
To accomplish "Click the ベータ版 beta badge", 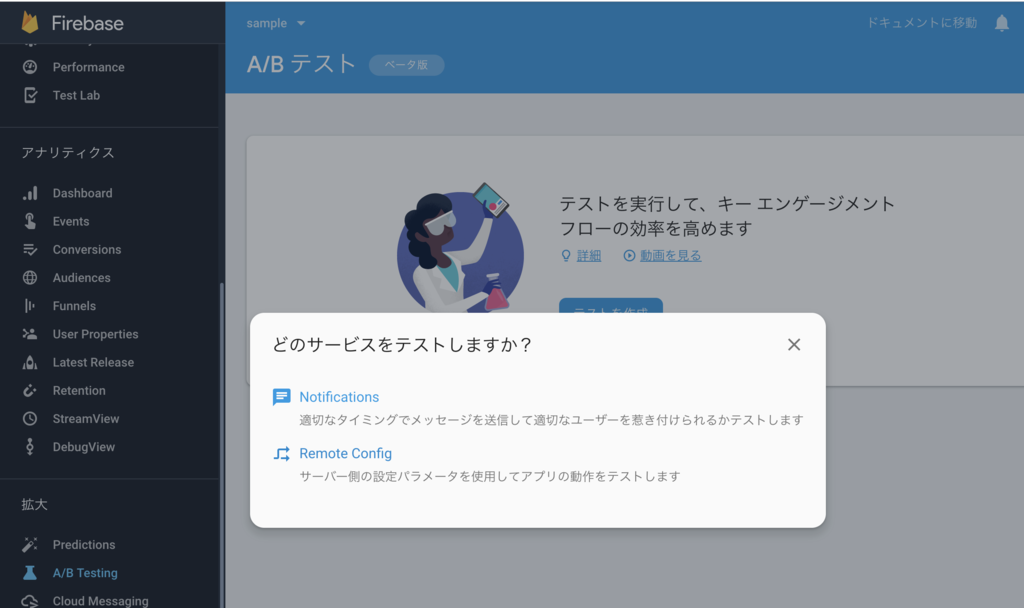I will point(406,65).
